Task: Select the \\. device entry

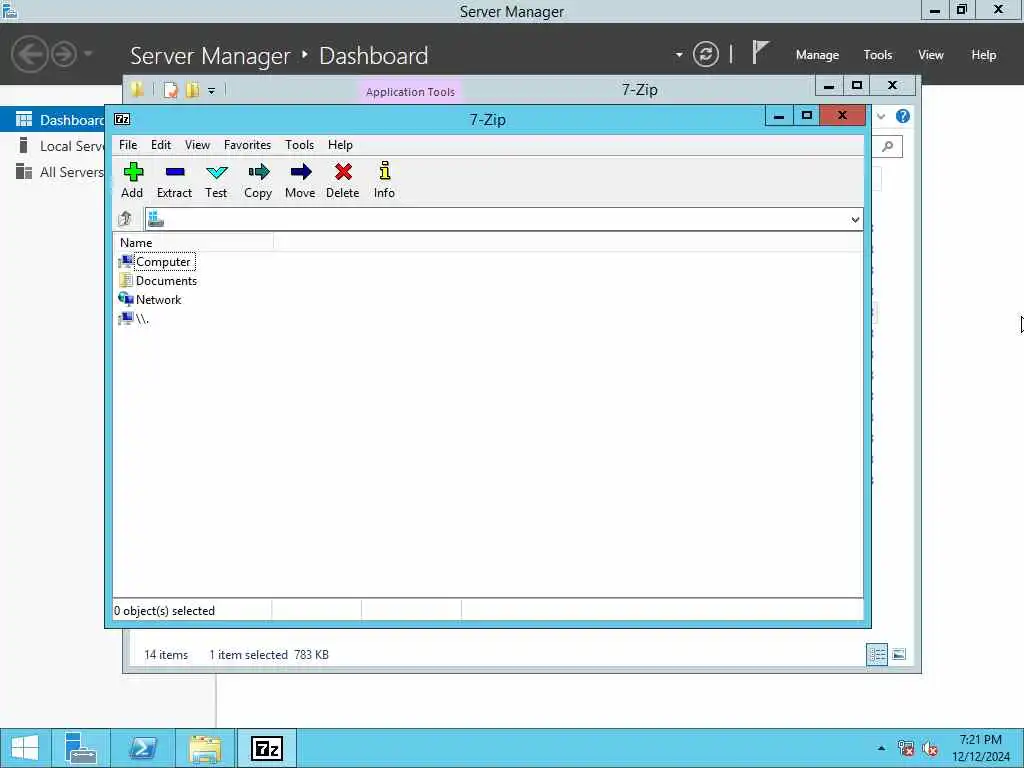Action: coord(135,319)
